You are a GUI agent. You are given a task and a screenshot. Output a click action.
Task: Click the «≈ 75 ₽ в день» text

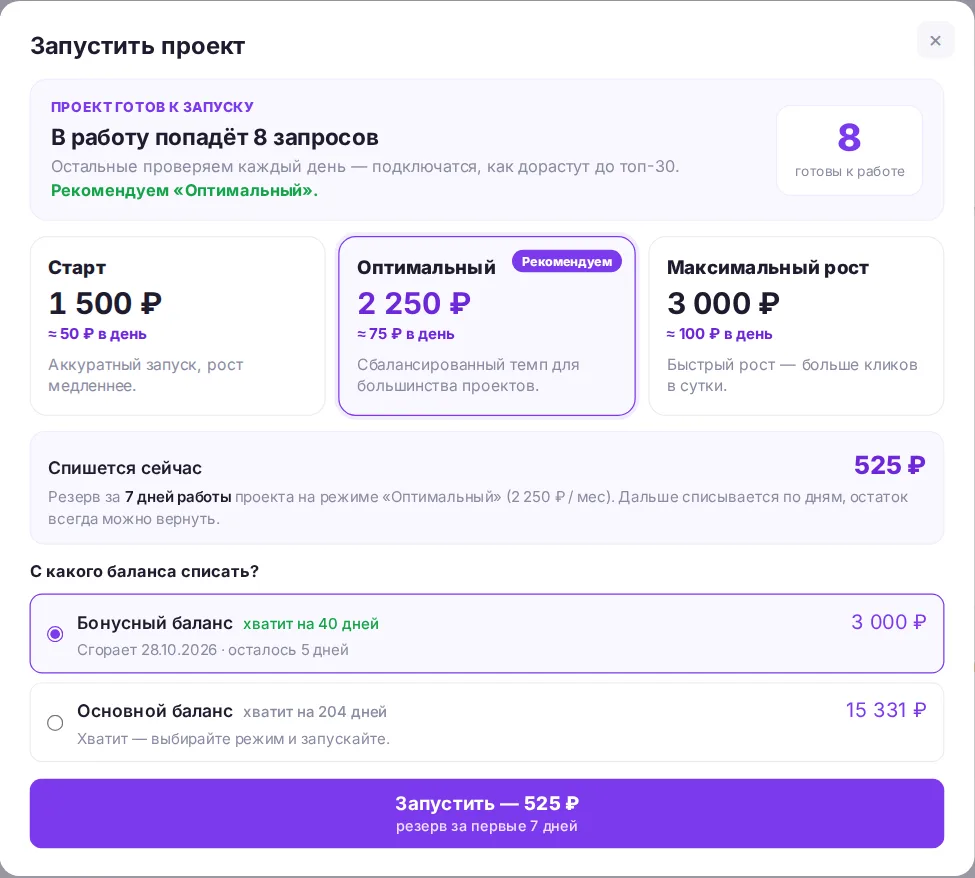pyautogui.click(x=405, y=334)
